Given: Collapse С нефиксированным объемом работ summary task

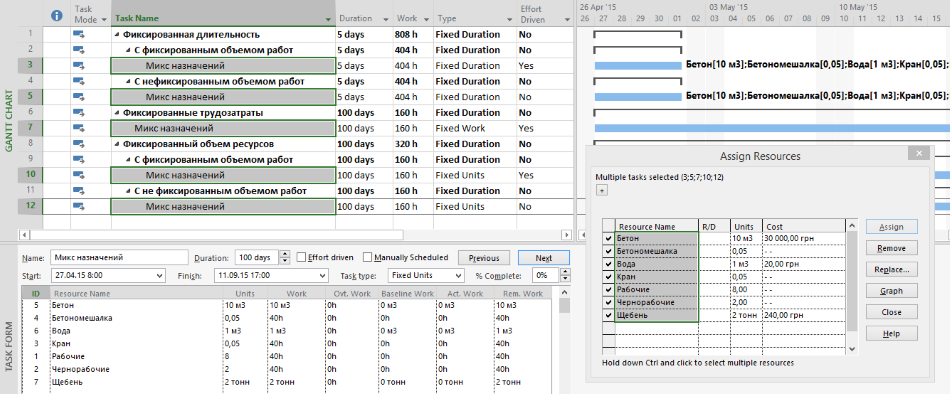Looking at the screenshot, I should point(128,82).
